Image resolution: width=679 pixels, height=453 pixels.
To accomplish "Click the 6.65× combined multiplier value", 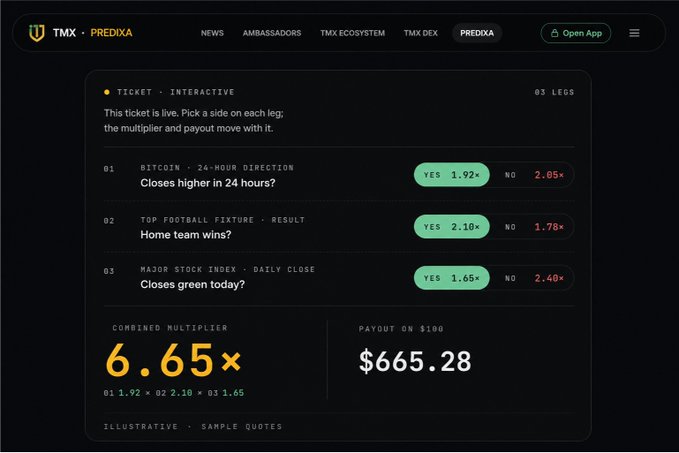I will (173, 360).
